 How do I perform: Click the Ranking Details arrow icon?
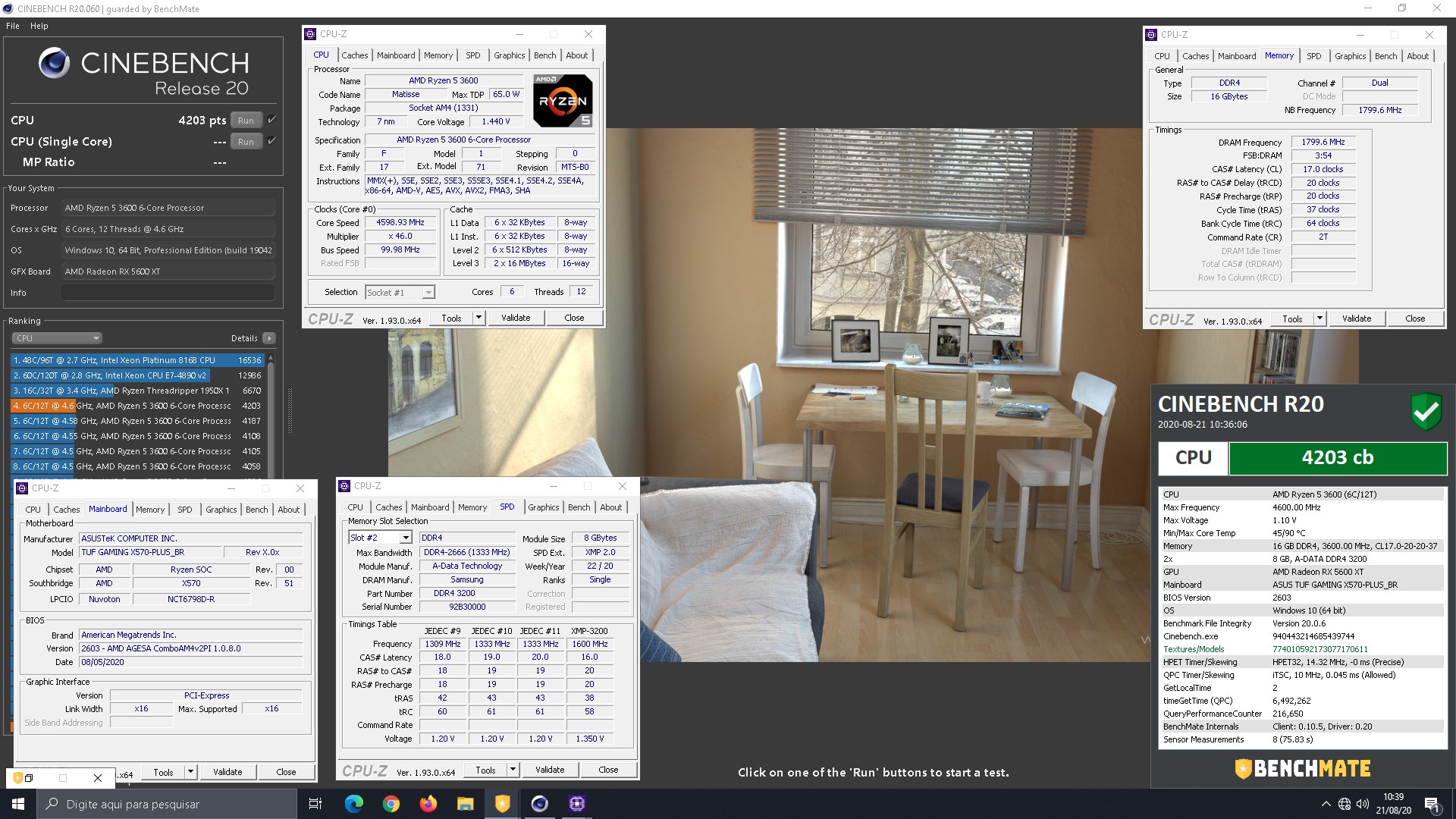coord(269,338)
